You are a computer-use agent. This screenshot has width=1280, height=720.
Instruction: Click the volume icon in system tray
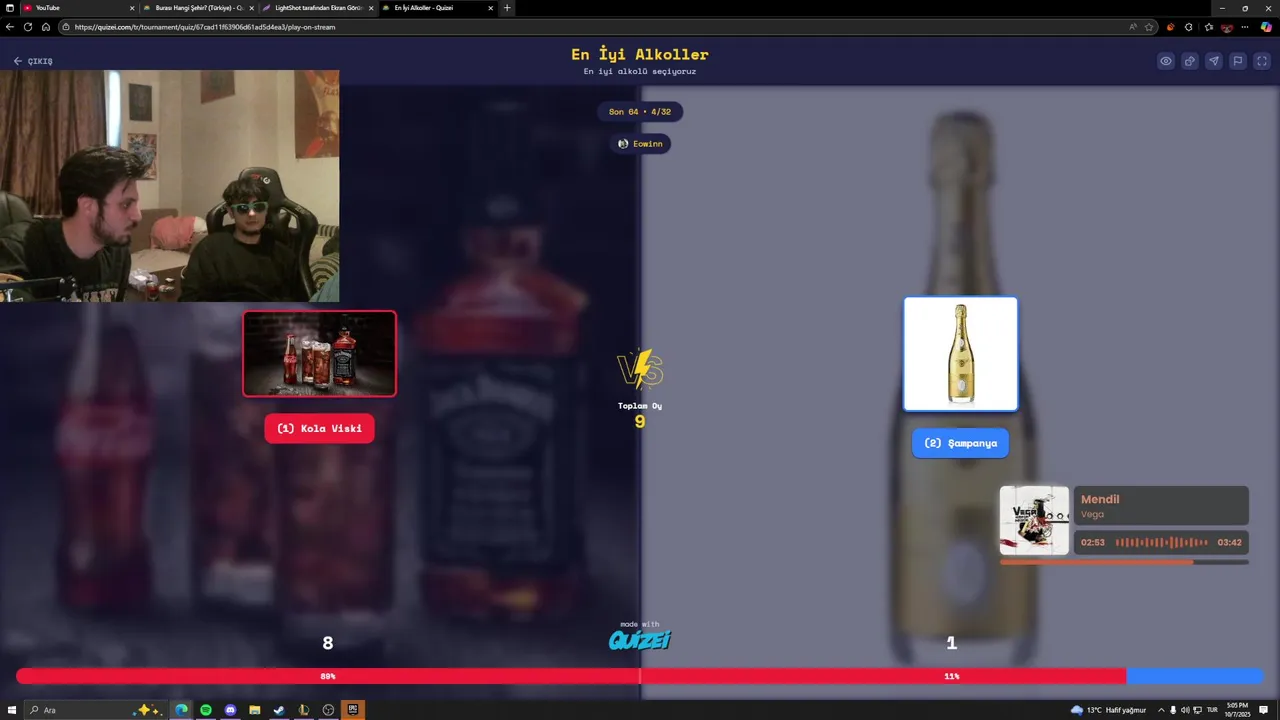click(x=1185, y=710)
